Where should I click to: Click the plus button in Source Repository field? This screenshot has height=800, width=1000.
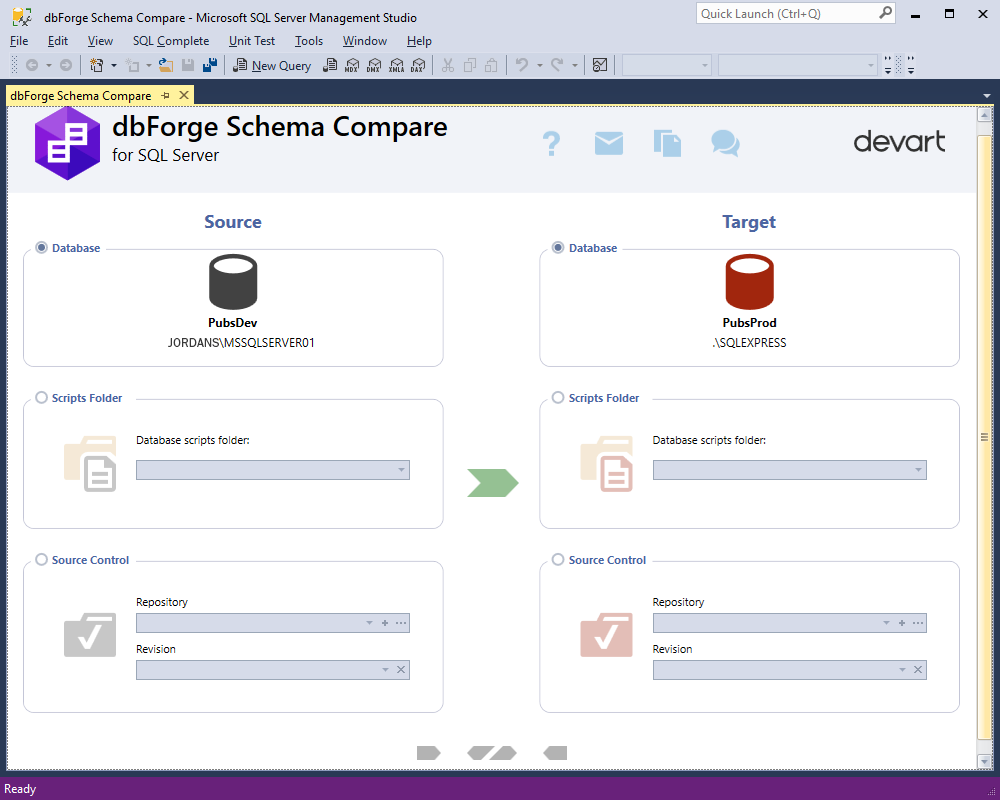pyautogui.click(x=385, y=623)
